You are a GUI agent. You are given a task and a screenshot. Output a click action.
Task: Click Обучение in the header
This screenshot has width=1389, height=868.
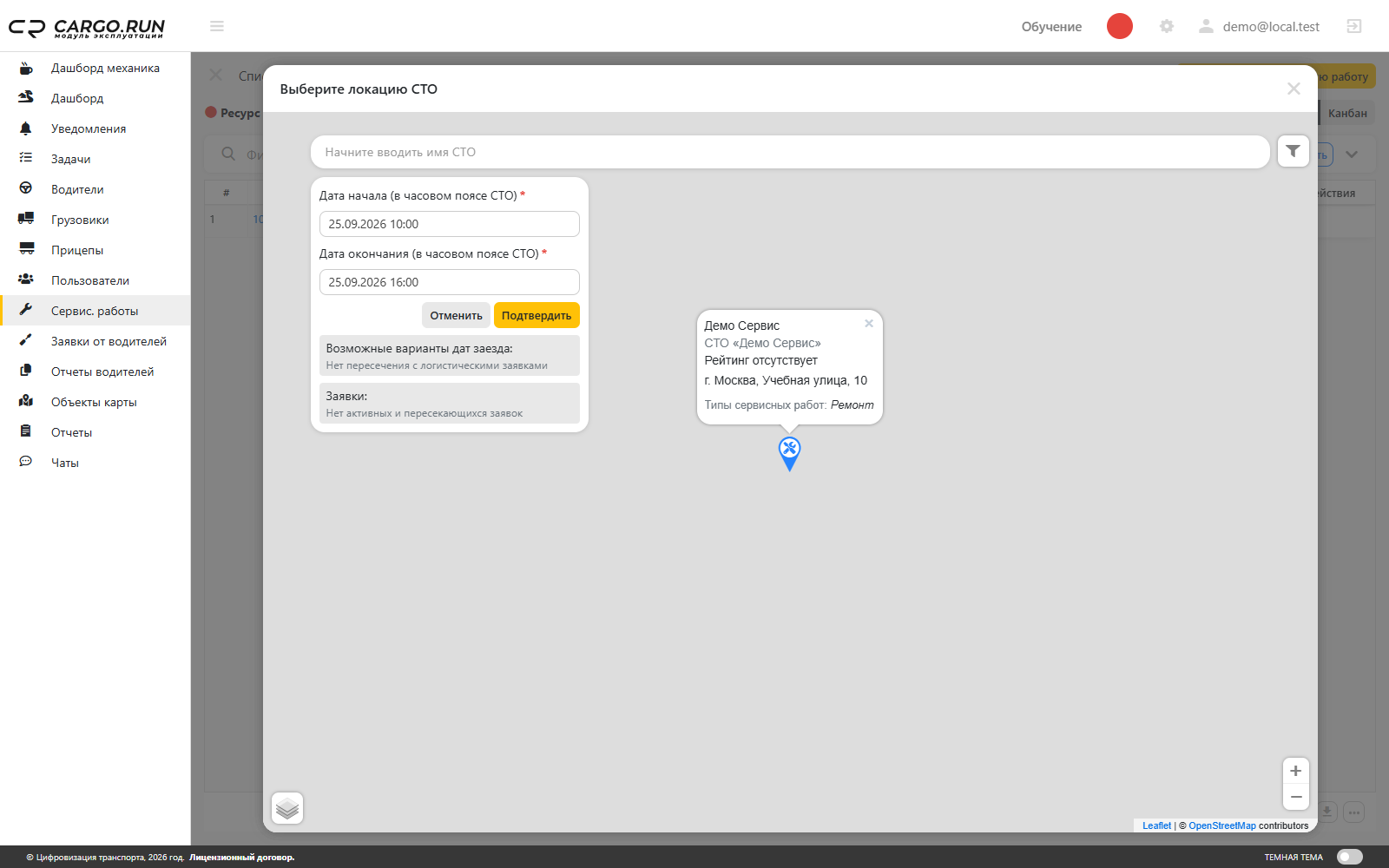[x=1051, y=27]
